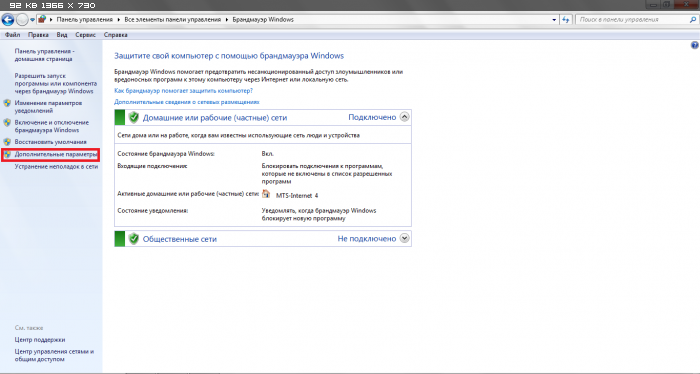Open the "Правка" menu
Viewport: 700px width, 374px height.
(38, 35)
